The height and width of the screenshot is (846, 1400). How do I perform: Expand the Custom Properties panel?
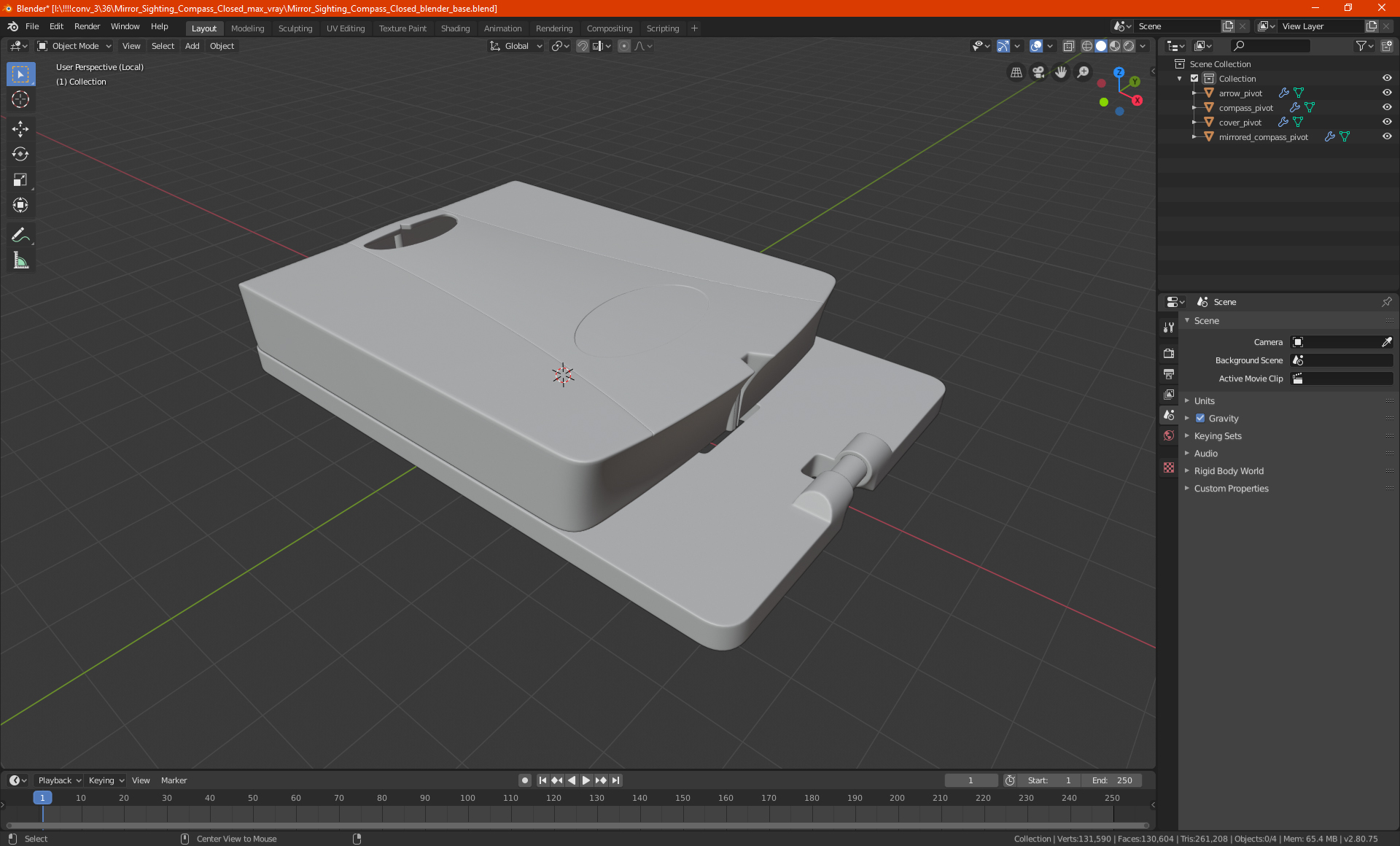click(x=1231, y=489)
